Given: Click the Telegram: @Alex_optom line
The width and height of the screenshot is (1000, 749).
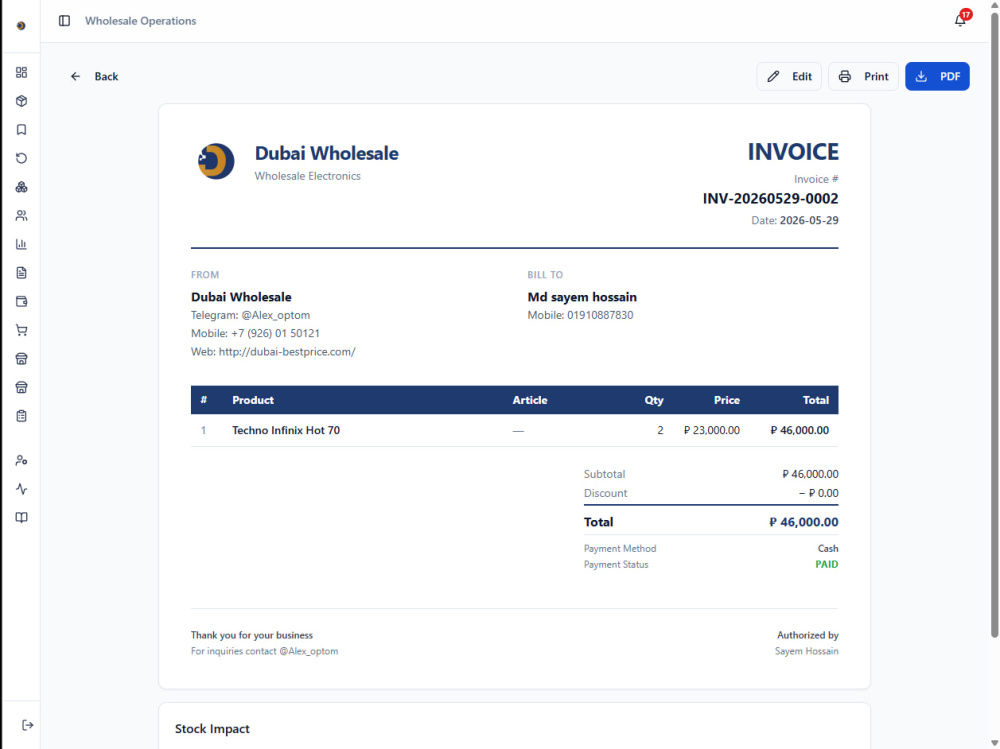Looking at the screenshot, I should click(250, 315).
